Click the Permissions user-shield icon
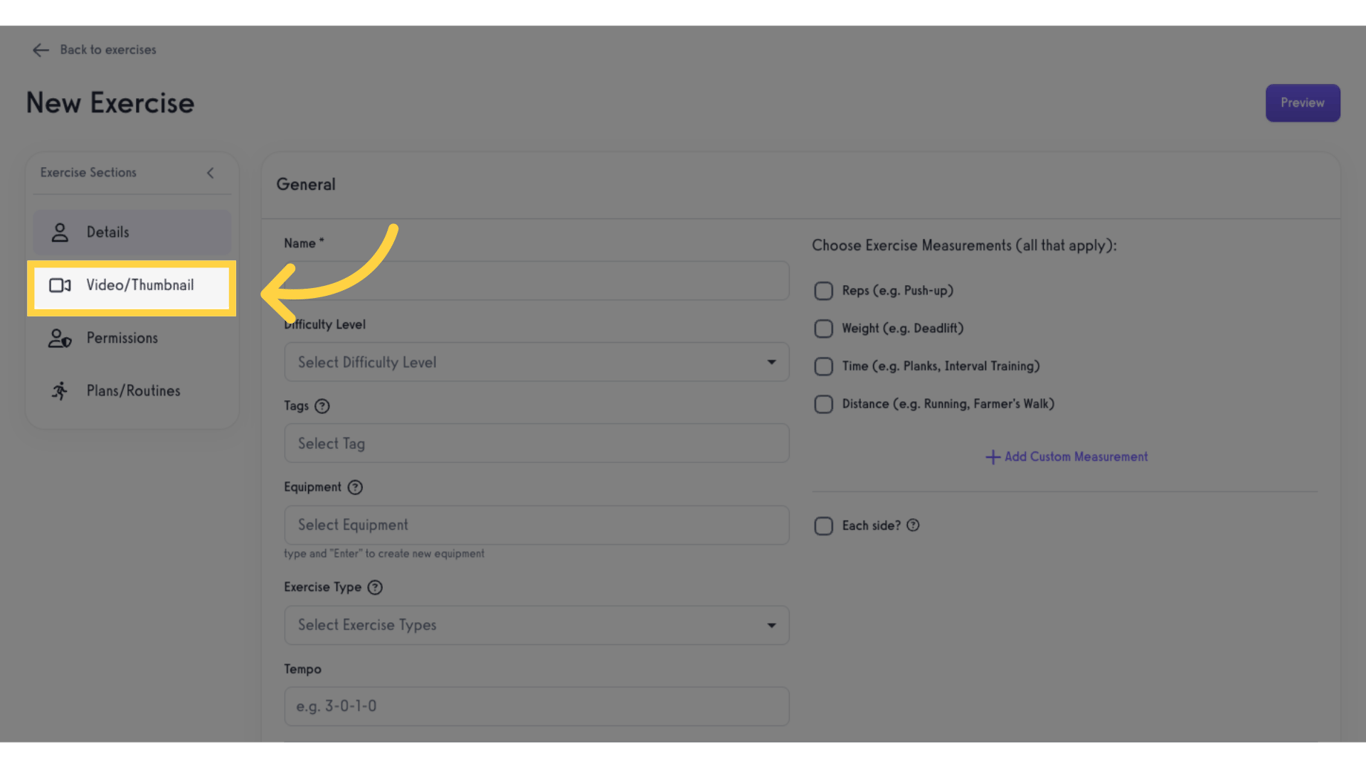The width and height of the screenshot is (1366, 768). (x=60, y=338)
